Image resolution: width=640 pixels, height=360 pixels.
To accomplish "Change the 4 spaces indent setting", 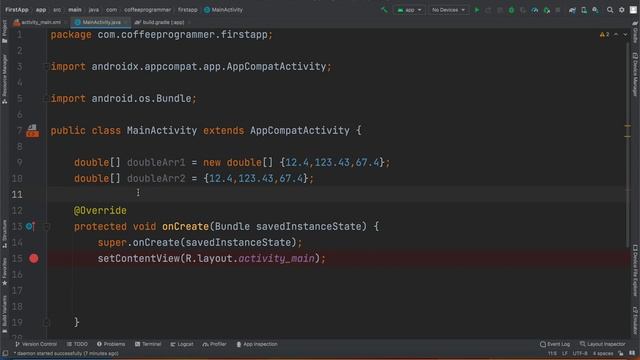I will [603, 353].
